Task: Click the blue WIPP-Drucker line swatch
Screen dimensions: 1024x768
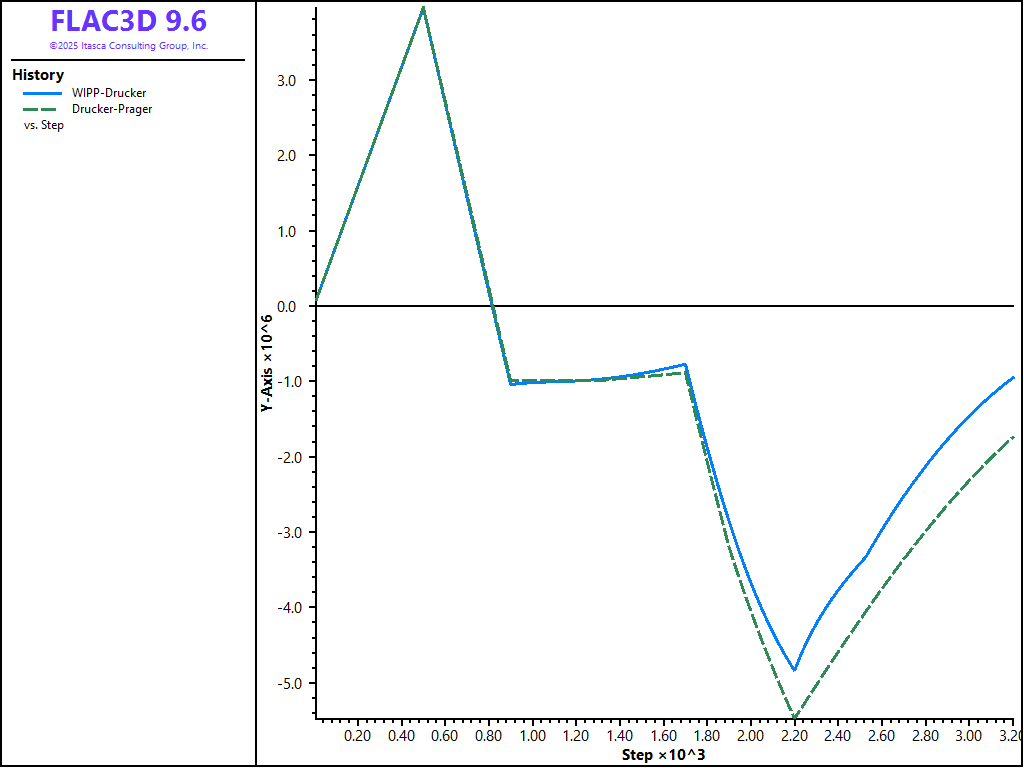Action: (42, 93)
